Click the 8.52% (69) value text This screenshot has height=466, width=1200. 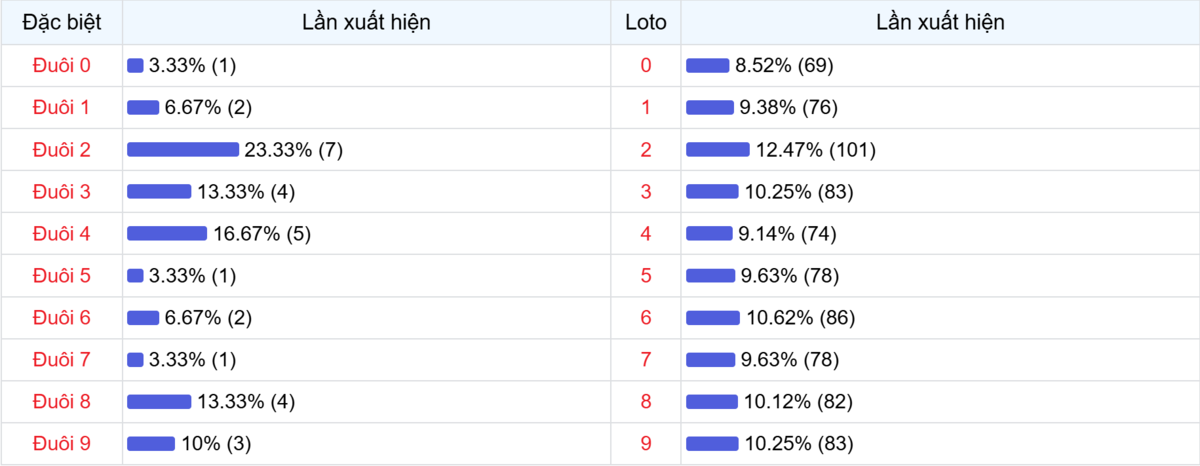pyautogui.click(x=785, y=66)
